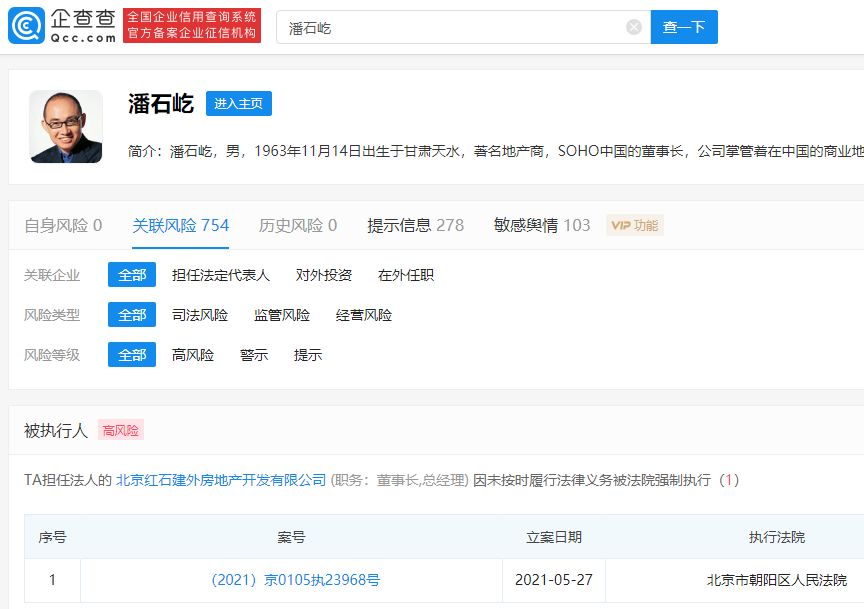Filter risk level by 警示
864x609 pixels.
(x=253, y=355)
